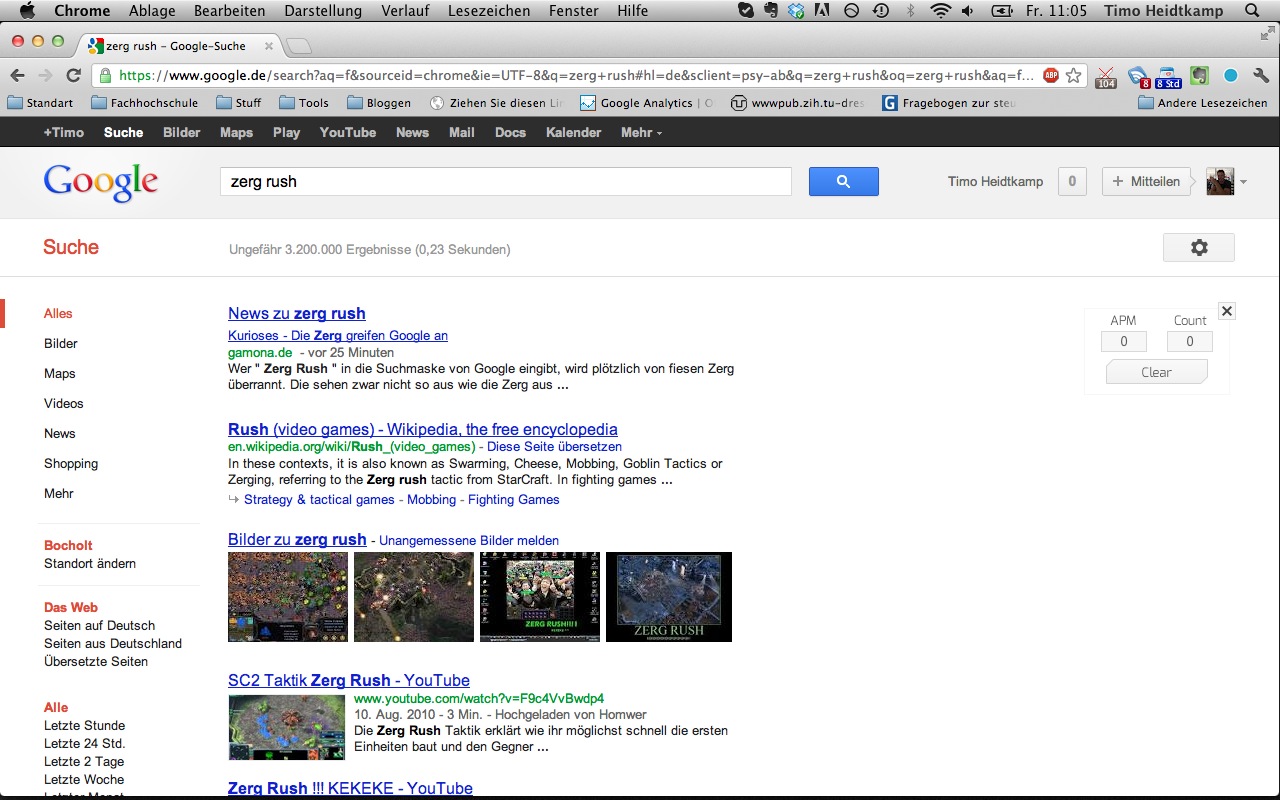Click the Mitteilen share button
1280x800 pixels.
pyautogui.click(x=1146, y=181)
